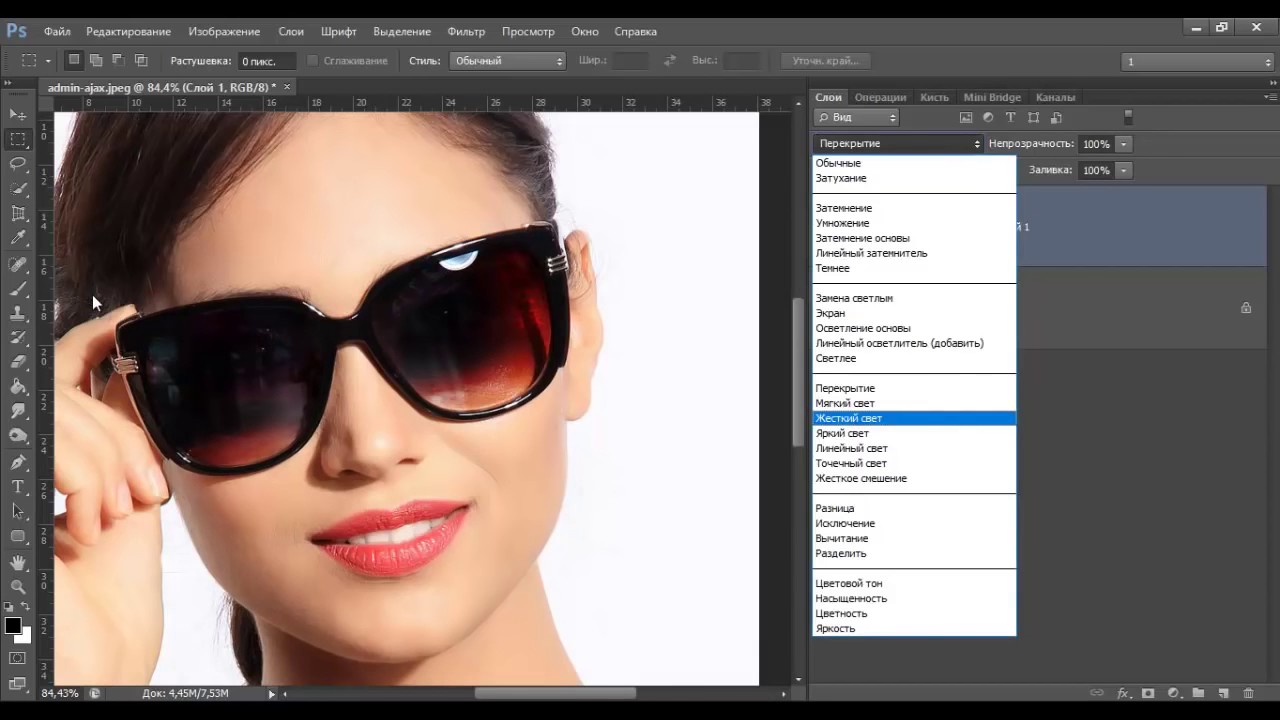1280x720 pixels.
Task: Select the Horizontal Type tool
Action: [x=18, y=487]
